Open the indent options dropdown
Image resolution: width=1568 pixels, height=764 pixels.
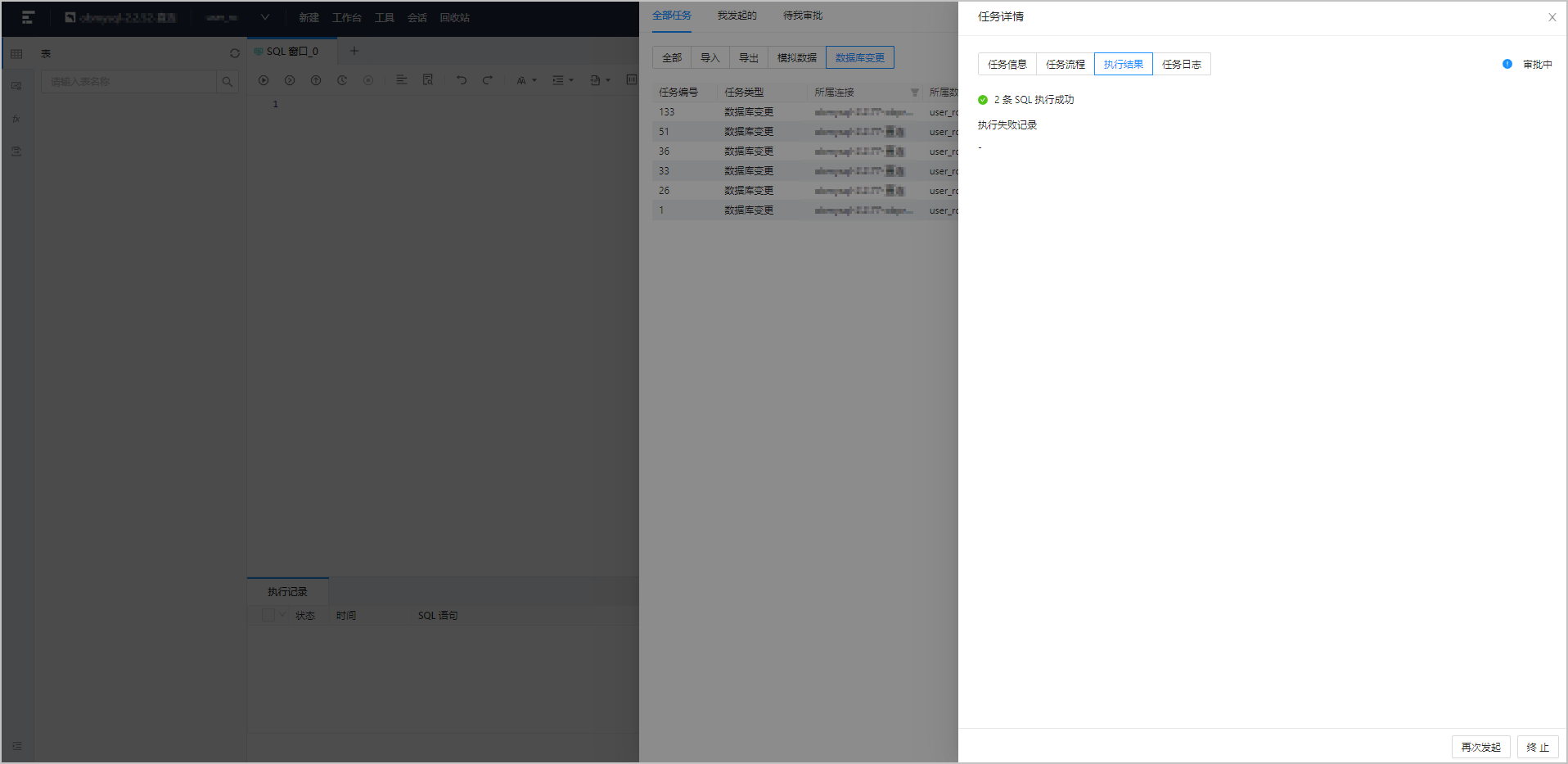click(563, 80)
